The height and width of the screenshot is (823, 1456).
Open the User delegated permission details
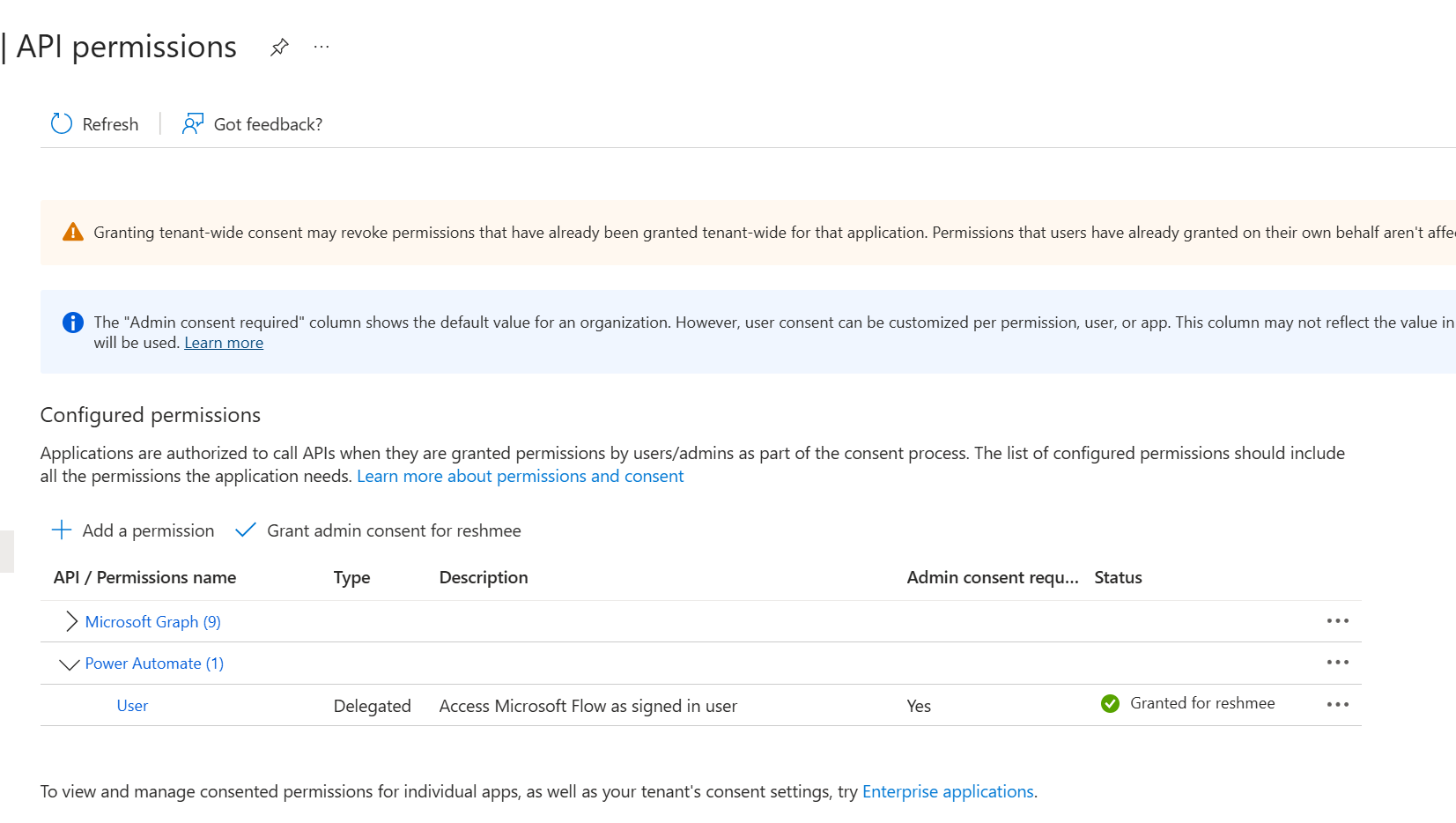132,705
